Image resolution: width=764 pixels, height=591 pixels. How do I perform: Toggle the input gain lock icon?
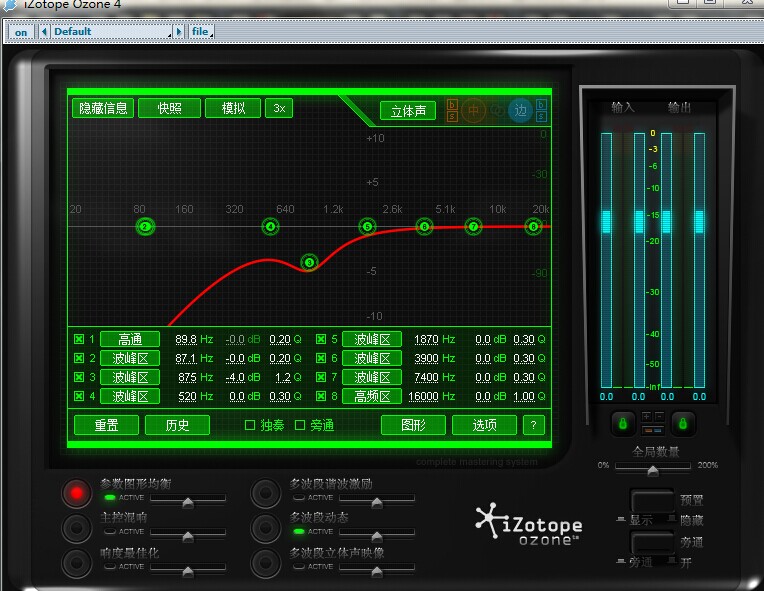(x=623, y=423)
